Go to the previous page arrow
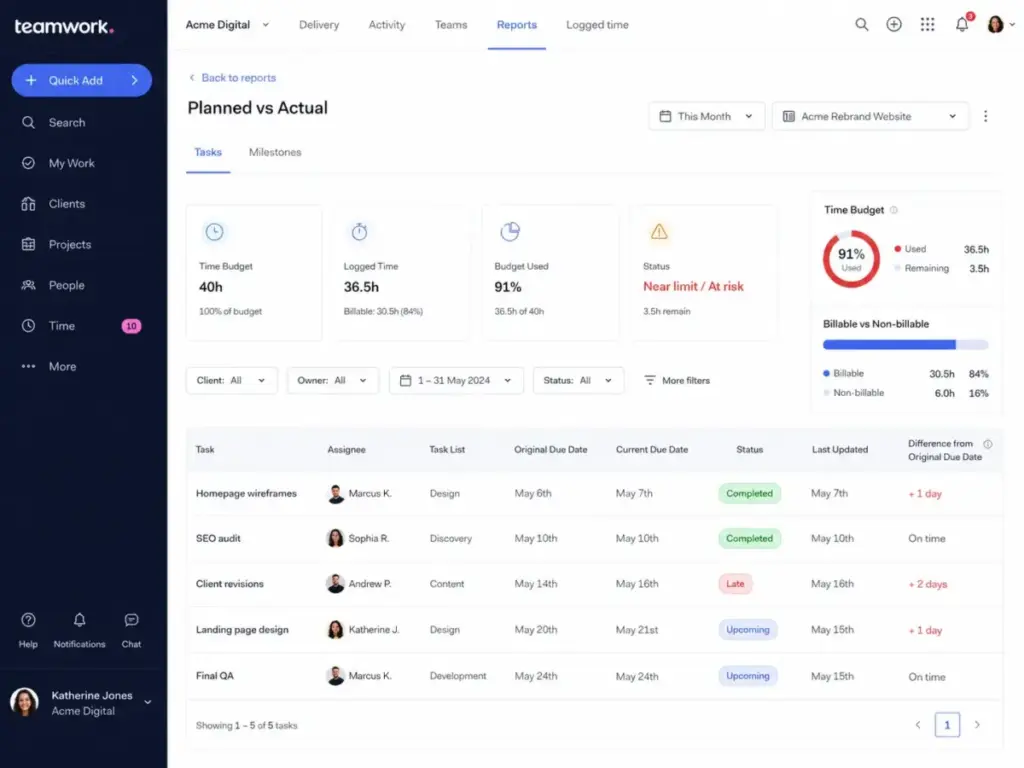Viewport: 1024px width, 768px height. point(918,725)
